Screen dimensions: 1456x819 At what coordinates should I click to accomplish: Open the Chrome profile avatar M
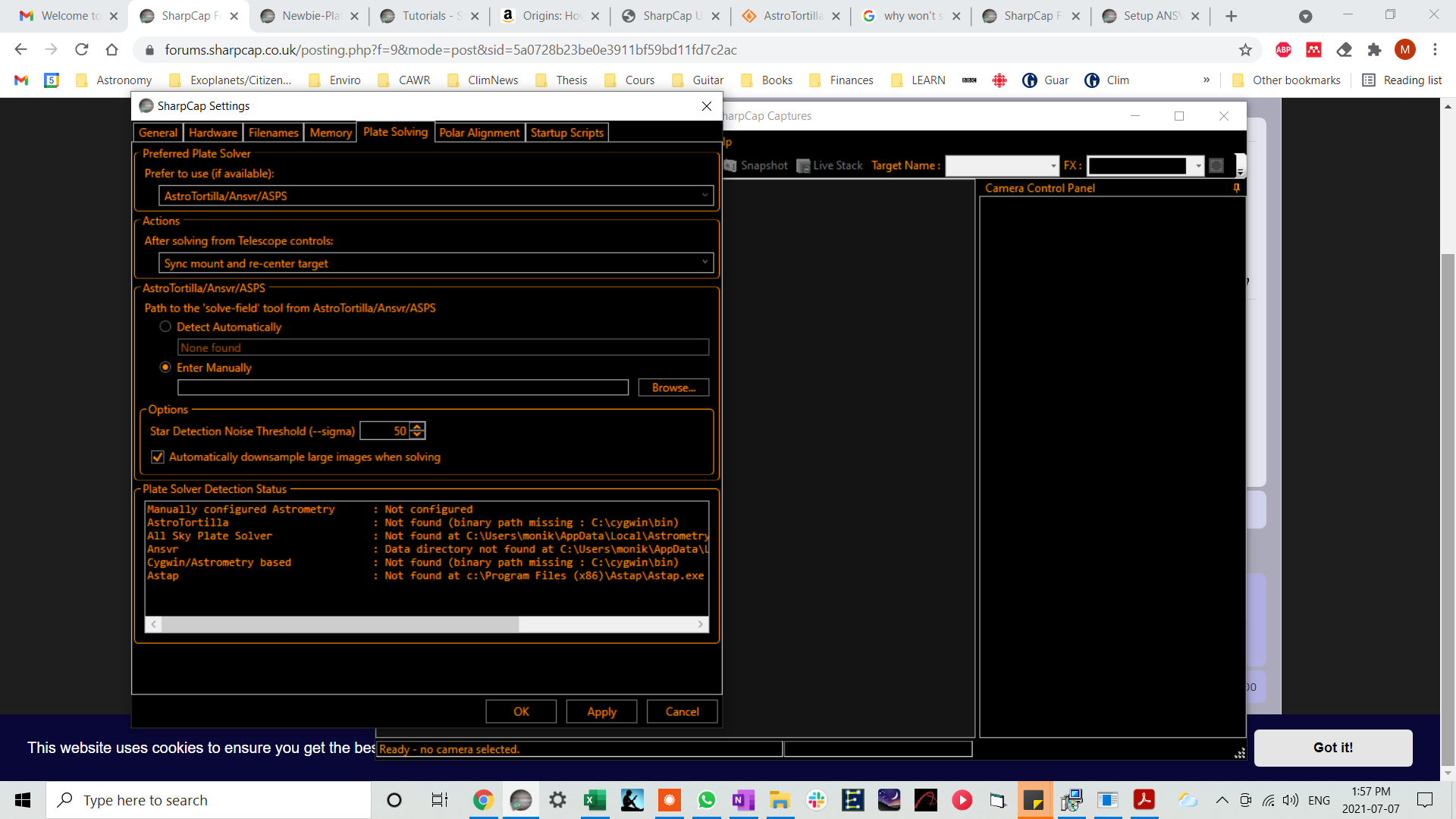point(1405,50)
